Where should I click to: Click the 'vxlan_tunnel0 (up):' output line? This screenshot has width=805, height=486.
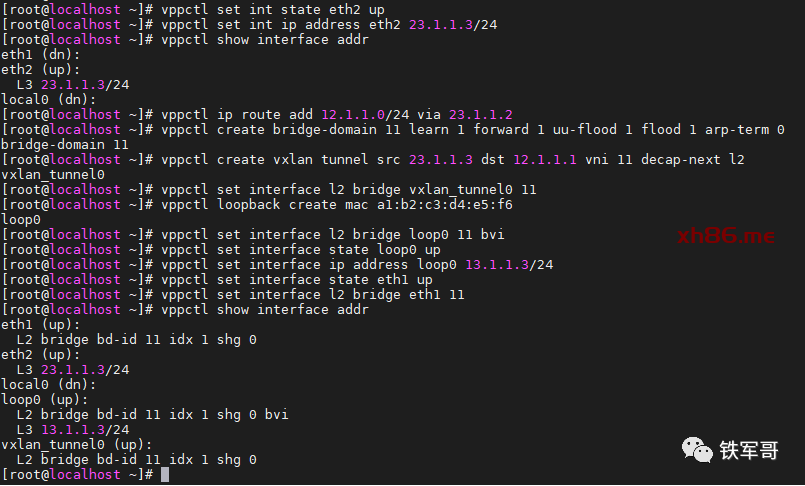point(77,444)
